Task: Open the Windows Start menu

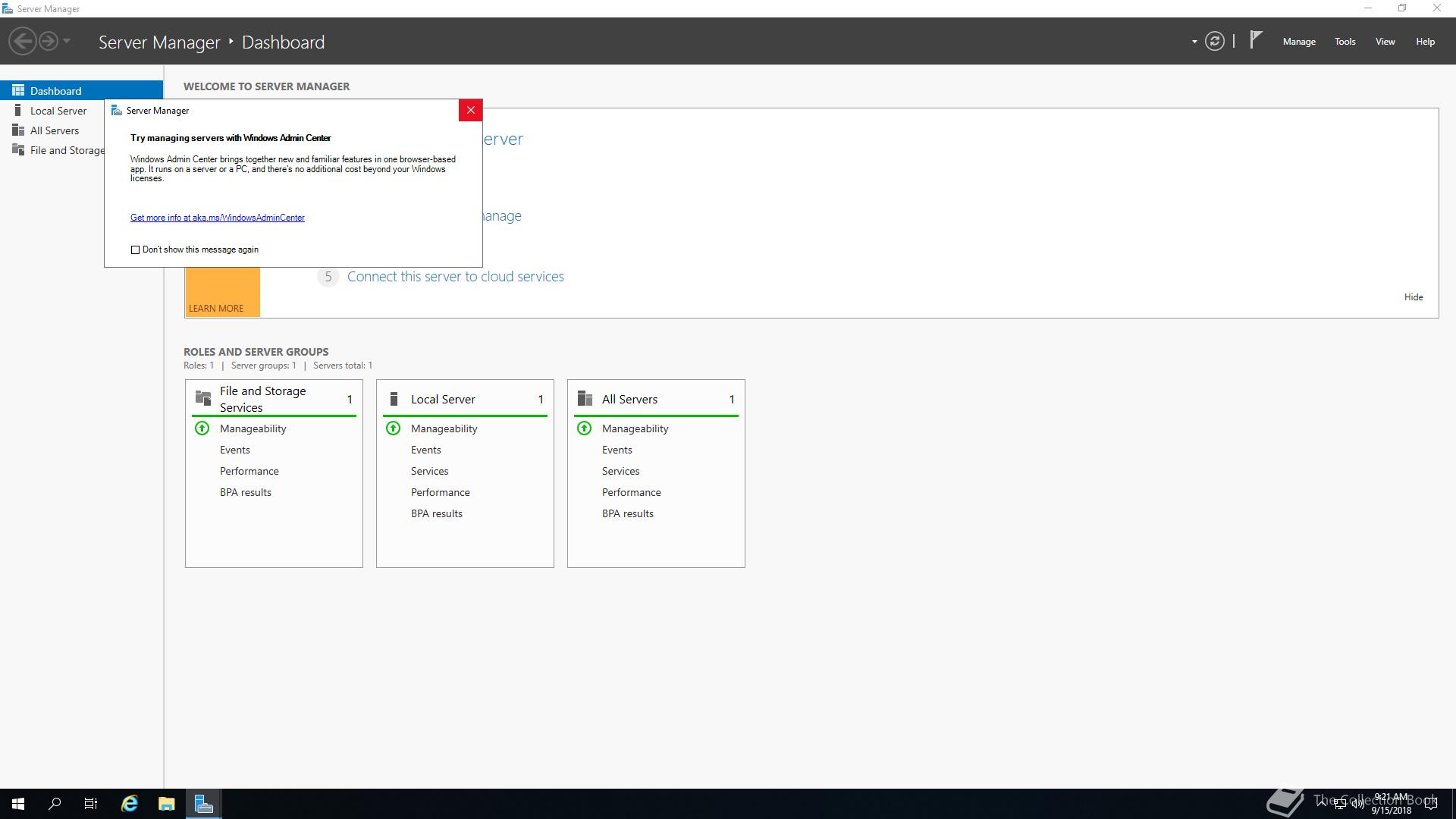Action: [18, 804]
